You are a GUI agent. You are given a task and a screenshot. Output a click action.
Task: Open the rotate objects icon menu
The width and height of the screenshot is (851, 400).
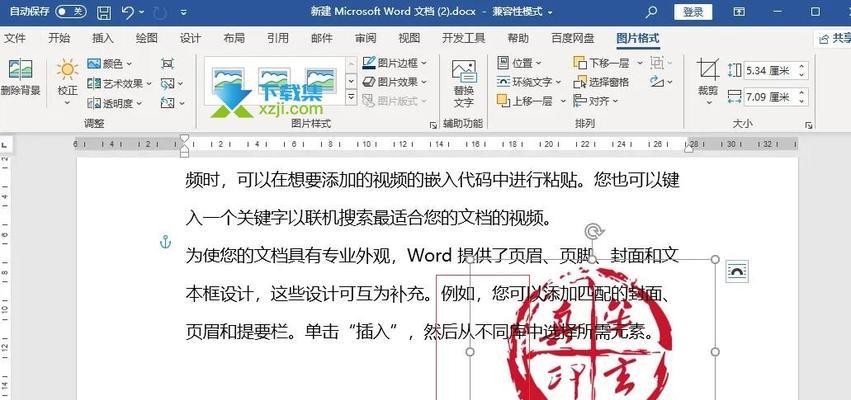point(661,82)
